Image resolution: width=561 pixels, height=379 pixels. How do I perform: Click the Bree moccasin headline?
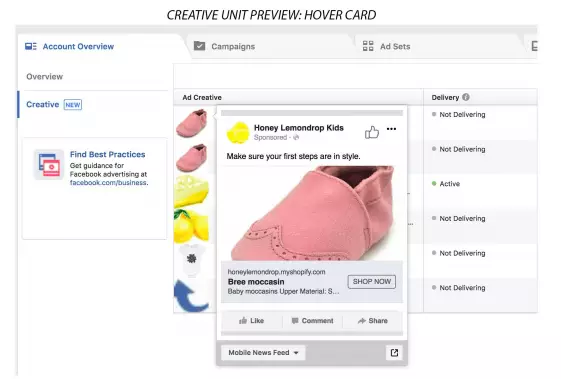point(256,282)
